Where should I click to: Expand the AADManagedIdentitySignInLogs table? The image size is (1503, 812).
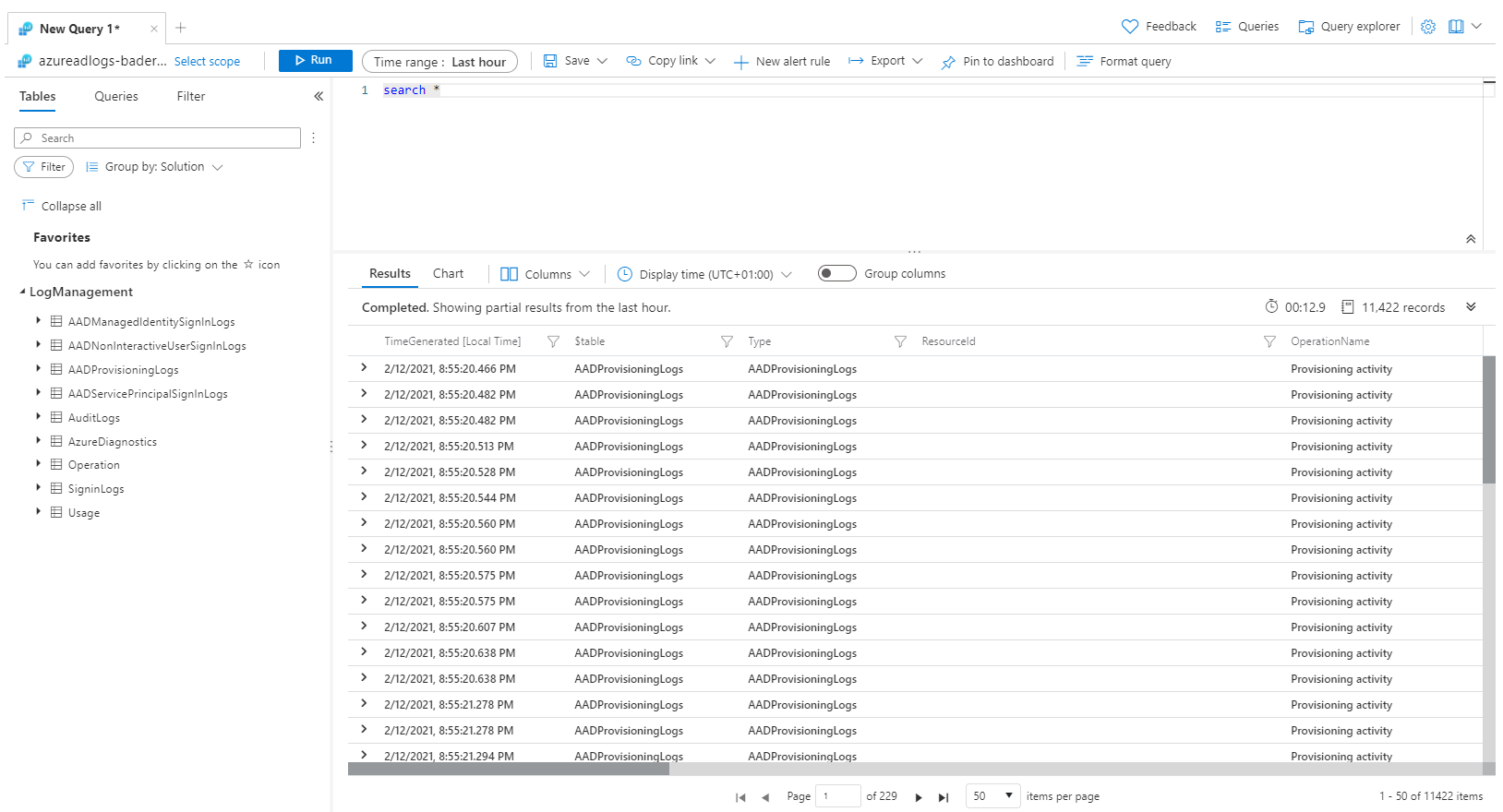[38, 320]
